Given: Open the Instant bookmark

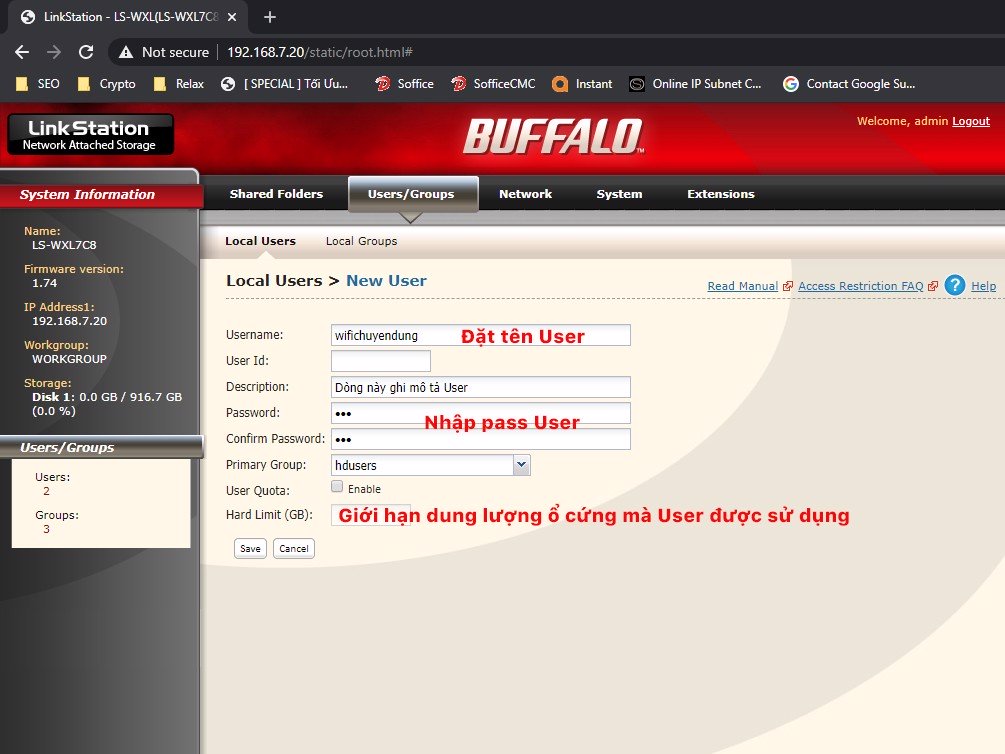Looking at the screenshot, I should point(582,84).
